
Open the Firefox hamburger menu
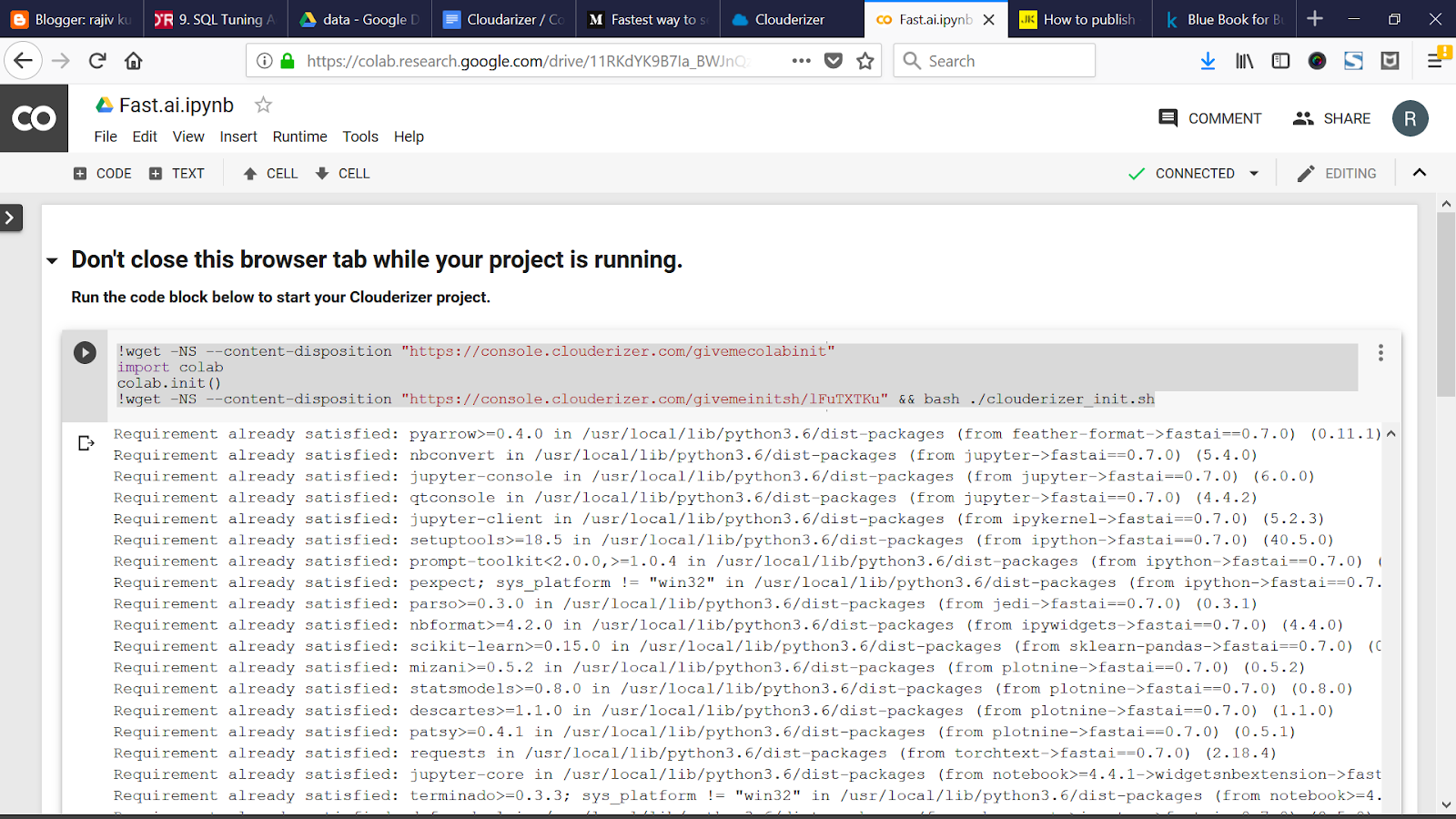point(1435,61)
